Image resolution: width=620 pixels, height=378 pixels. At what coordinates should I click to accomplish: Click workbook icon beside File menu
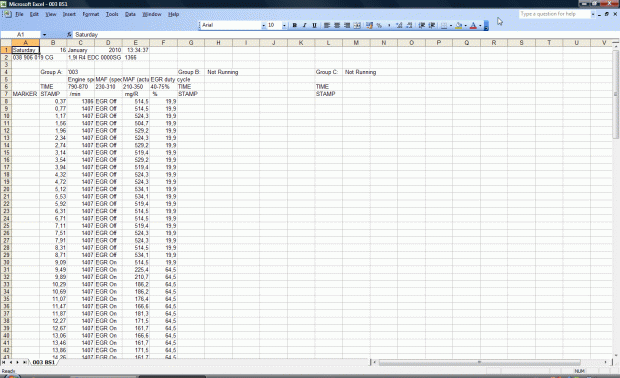tap(8, 14)
